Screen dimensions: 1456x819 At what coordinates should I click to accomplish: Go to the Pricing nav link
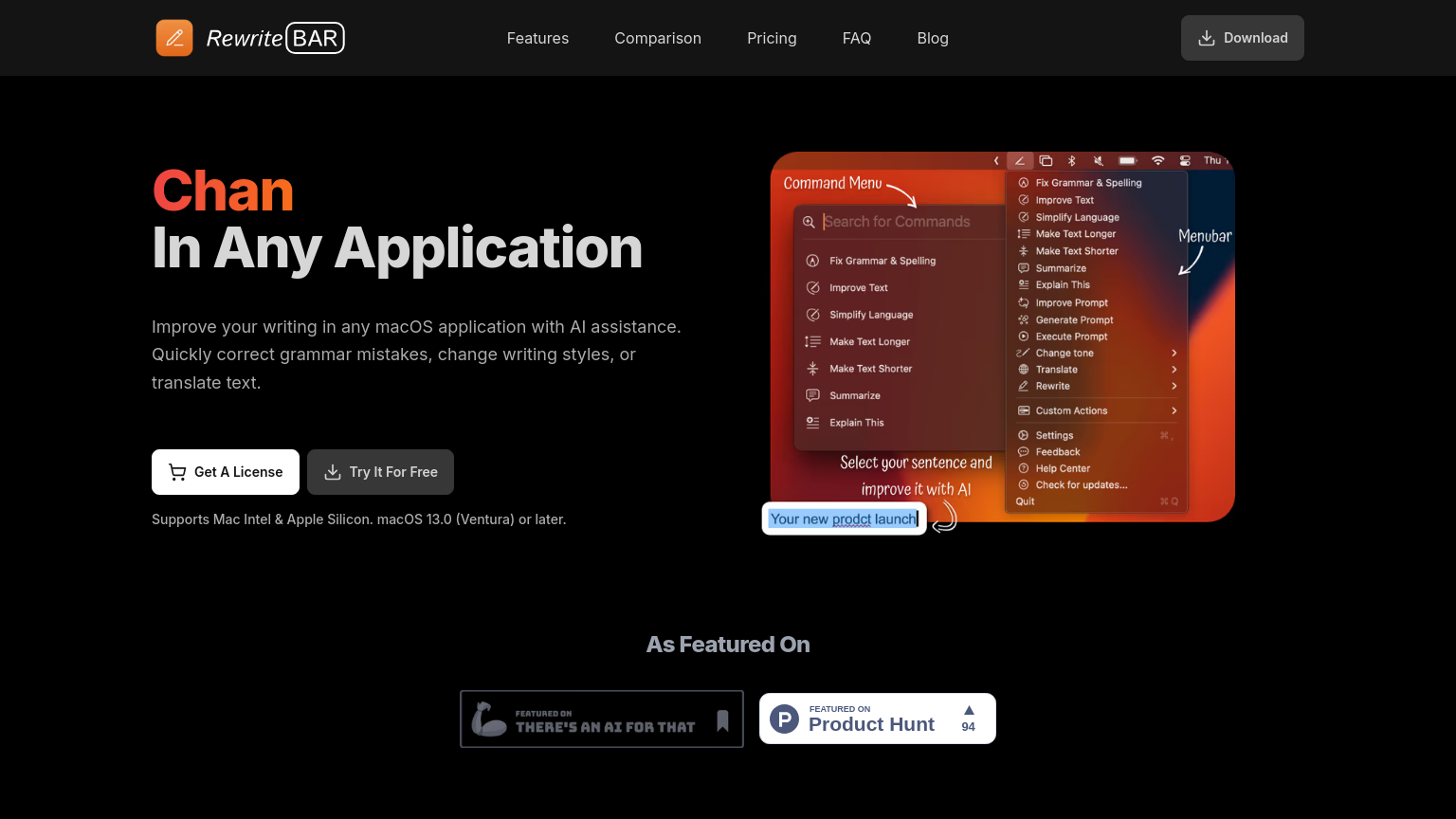(772, 38)
